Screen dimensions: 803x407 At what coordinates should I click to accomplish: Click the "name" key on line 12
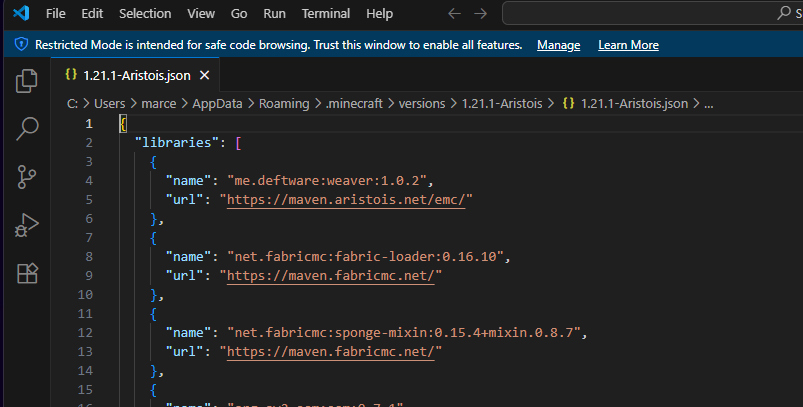pos(188,333)
